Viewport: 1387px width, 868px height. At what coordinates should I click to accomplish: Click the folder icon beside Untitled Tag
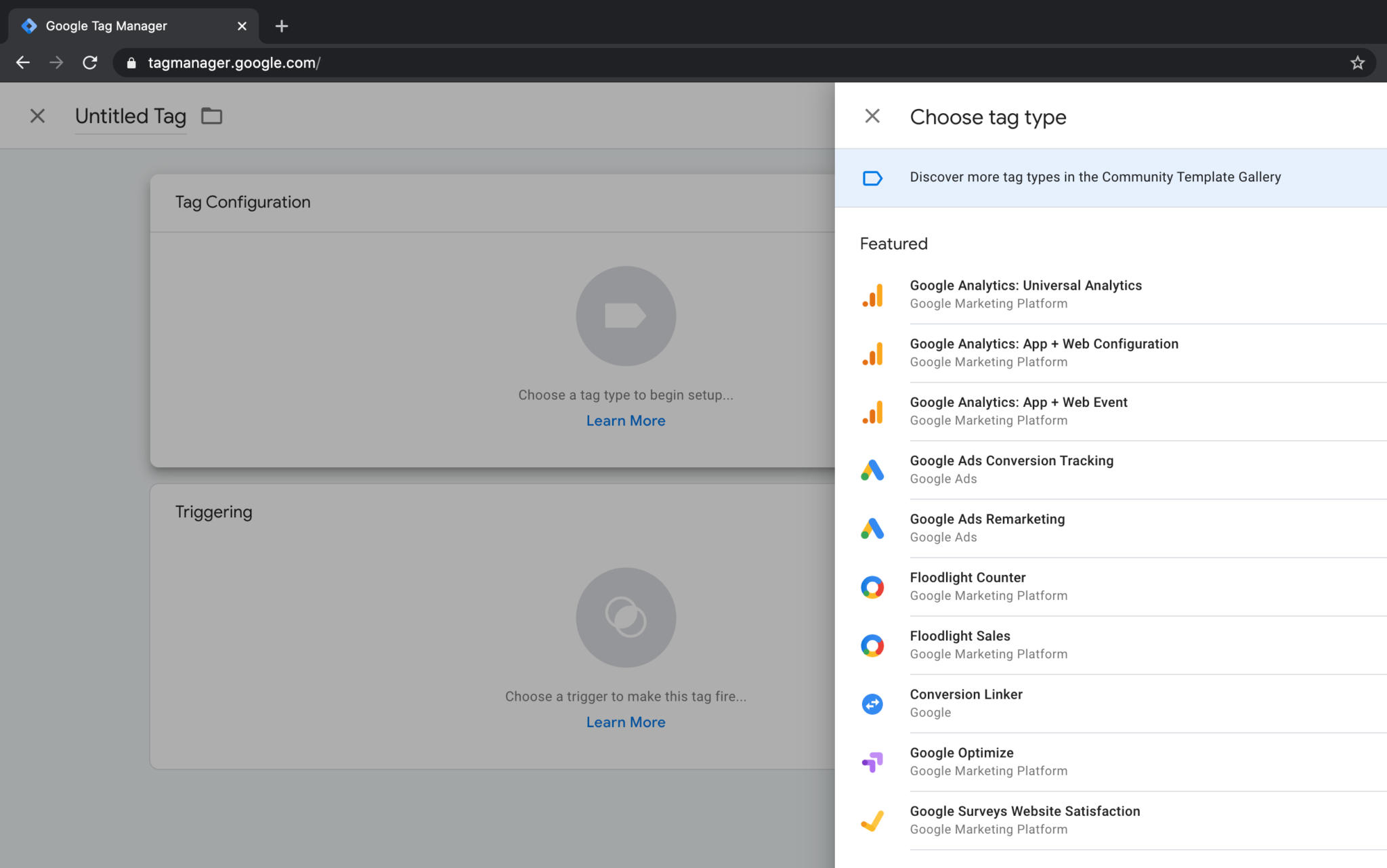pos(211,116)
